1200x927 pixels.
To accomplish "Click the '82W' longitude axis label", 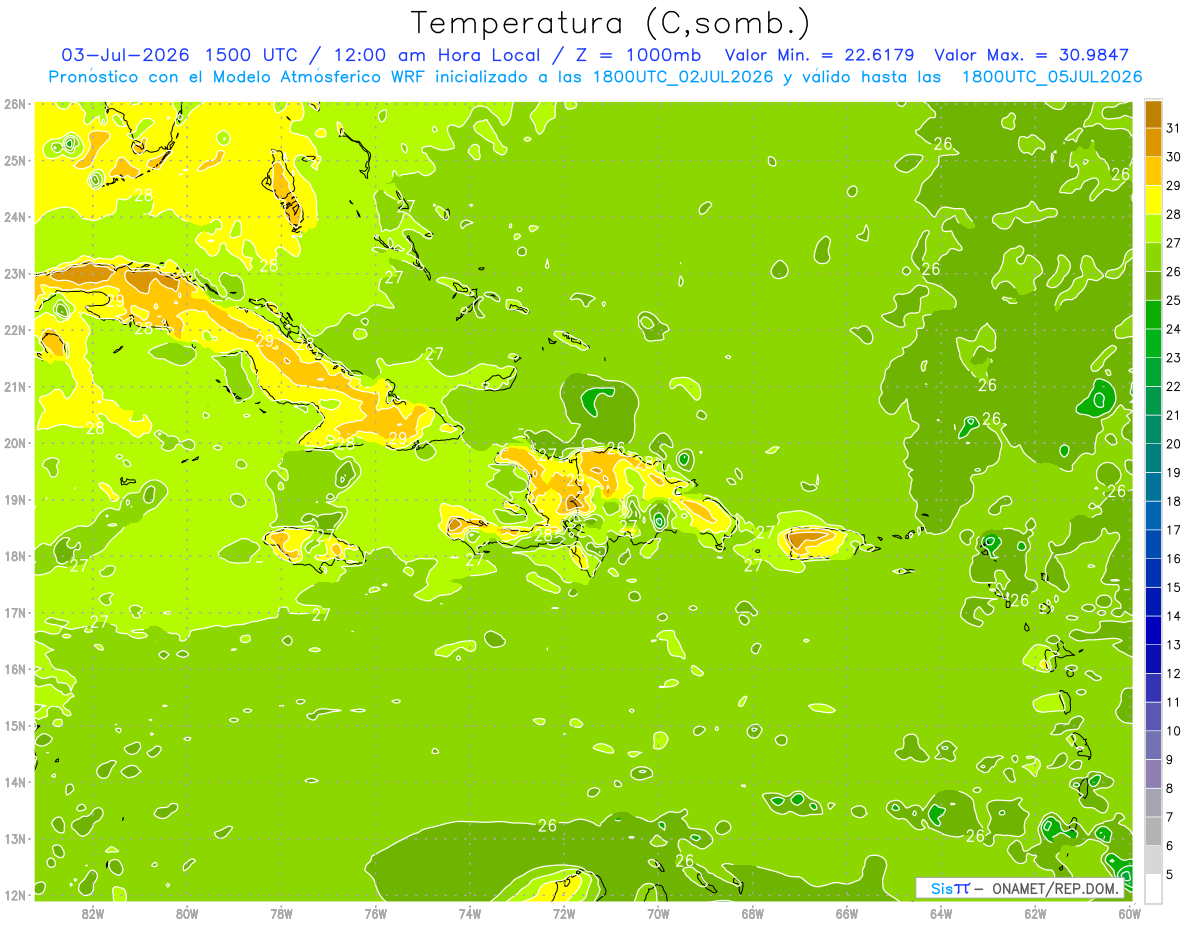I will (93, 913).
